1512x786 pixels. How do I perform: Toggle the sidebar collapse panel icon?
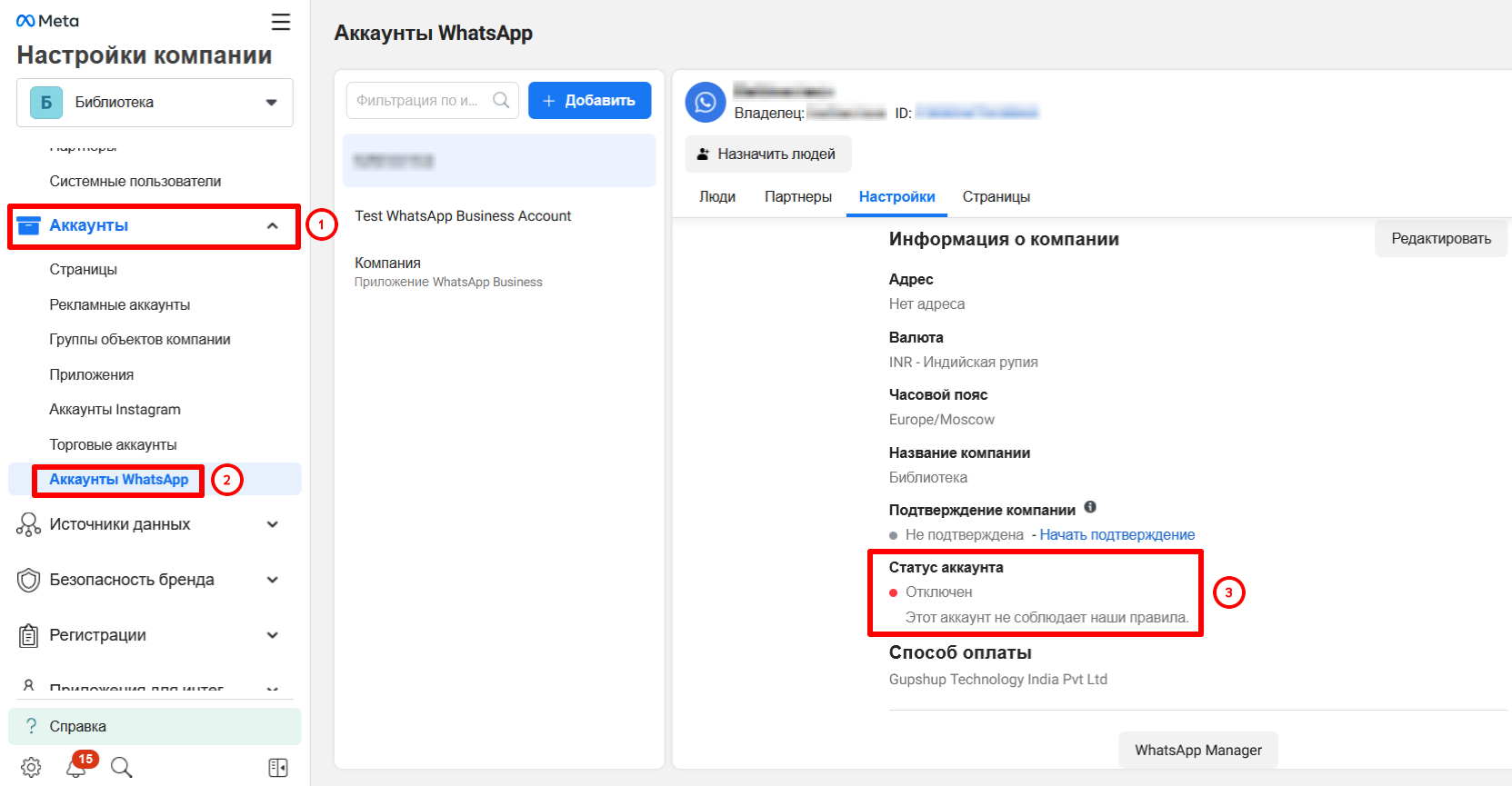point(278,768)
